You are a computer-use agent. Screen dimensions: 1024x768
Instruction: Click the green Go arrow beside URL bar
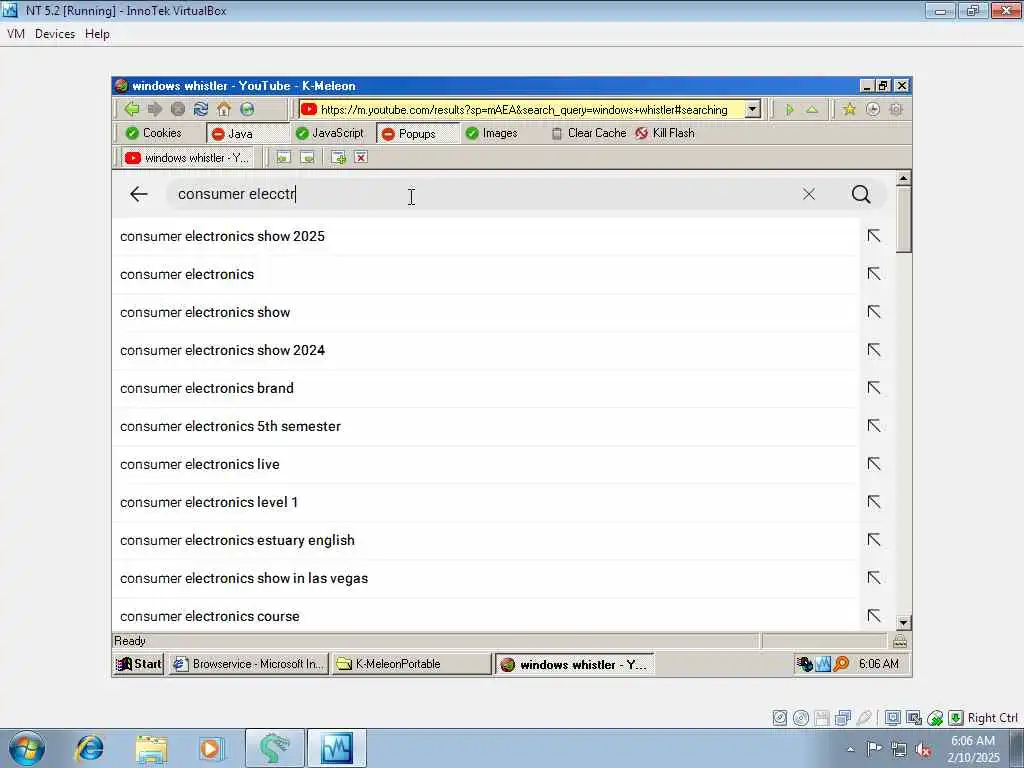point(790,110)
